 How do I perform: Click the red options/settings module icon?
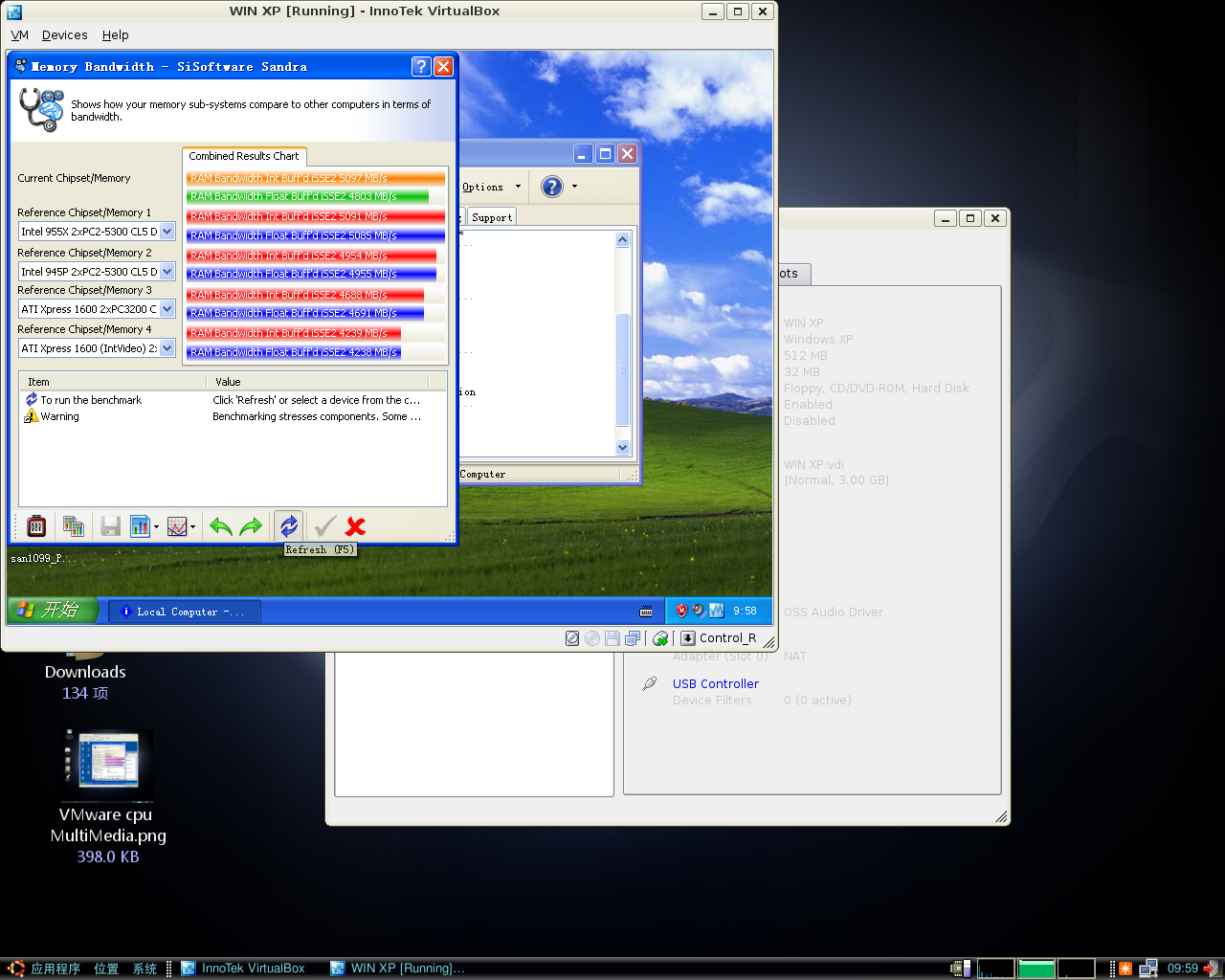[36, 526]
